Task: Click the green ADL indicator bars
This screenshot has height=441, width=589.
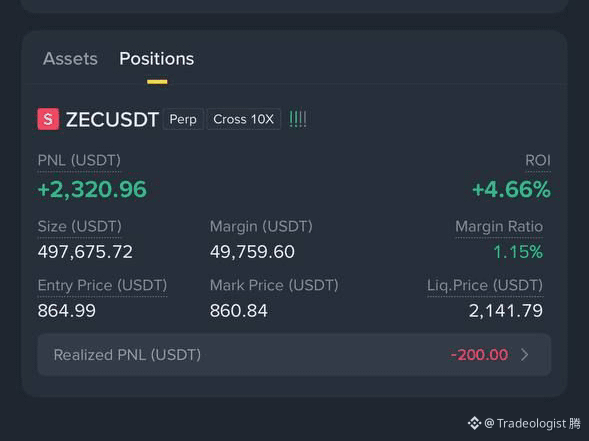Action: [x=298, y=119]
